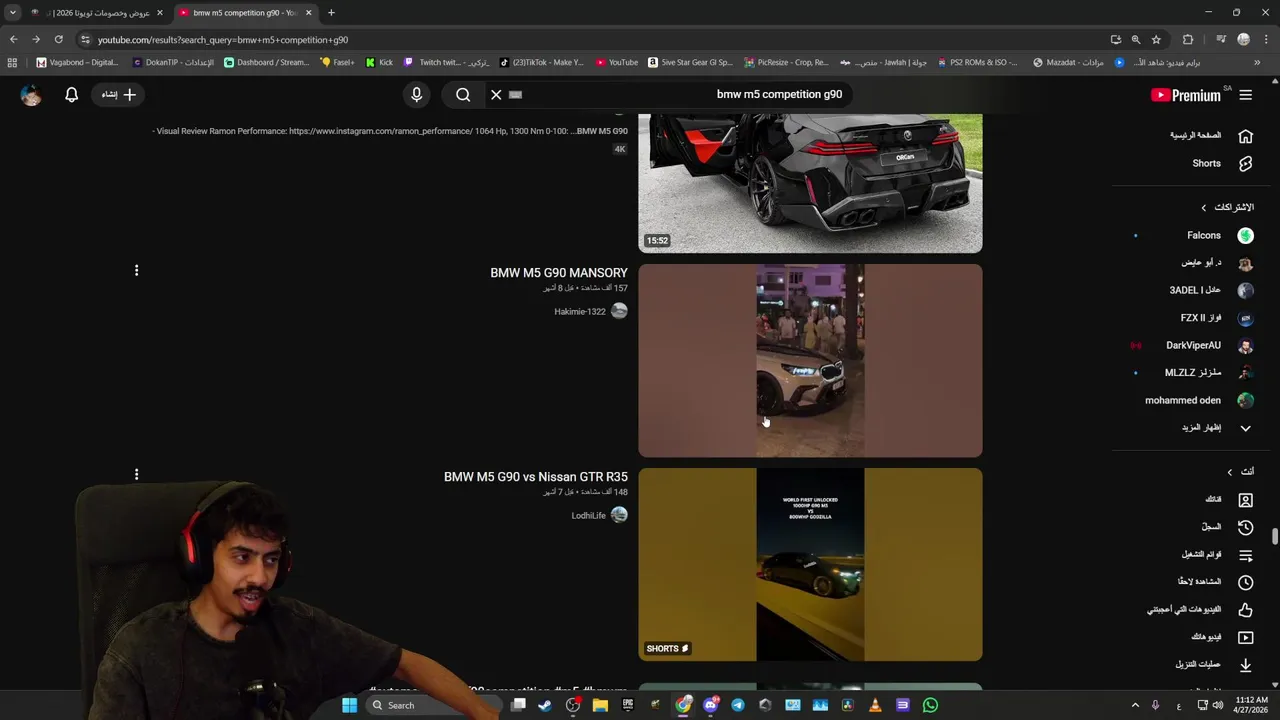Image resolution: width=1280 pixels, height=720 pixels.
Task: Show more bookmarks chevron
Action: point(1257,62)
